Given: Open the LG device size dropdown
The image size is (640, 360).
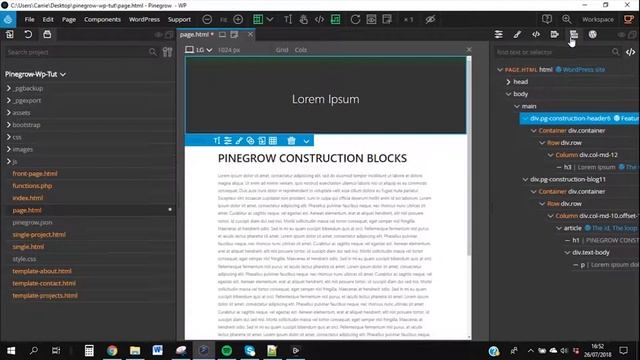Looking at the screenshot, I should pyautogui.click(x=199, y=50).
